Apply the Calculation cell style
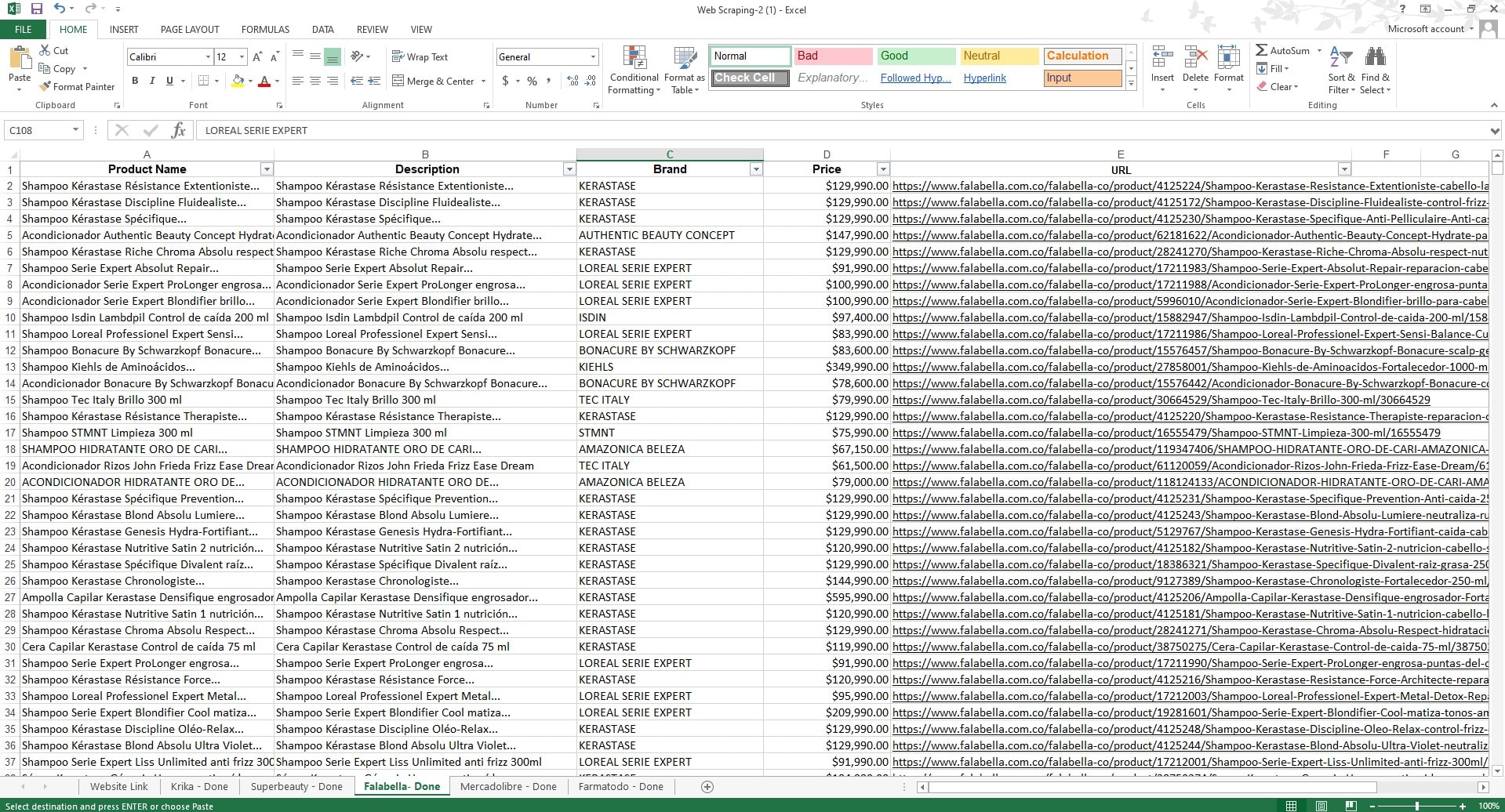The height and width of the screenshot is (812, 1505). click(1082, 56)
